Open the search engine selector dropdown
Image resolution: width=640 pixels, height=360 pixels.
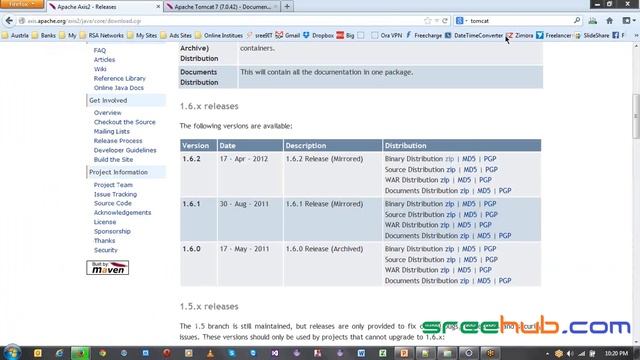pos(462,20)
